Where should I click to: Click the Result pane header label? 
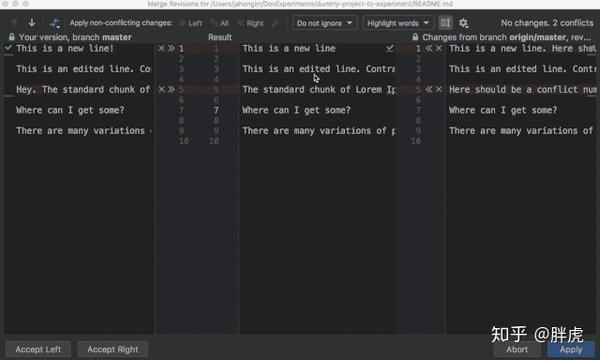(x=220, y=37)
